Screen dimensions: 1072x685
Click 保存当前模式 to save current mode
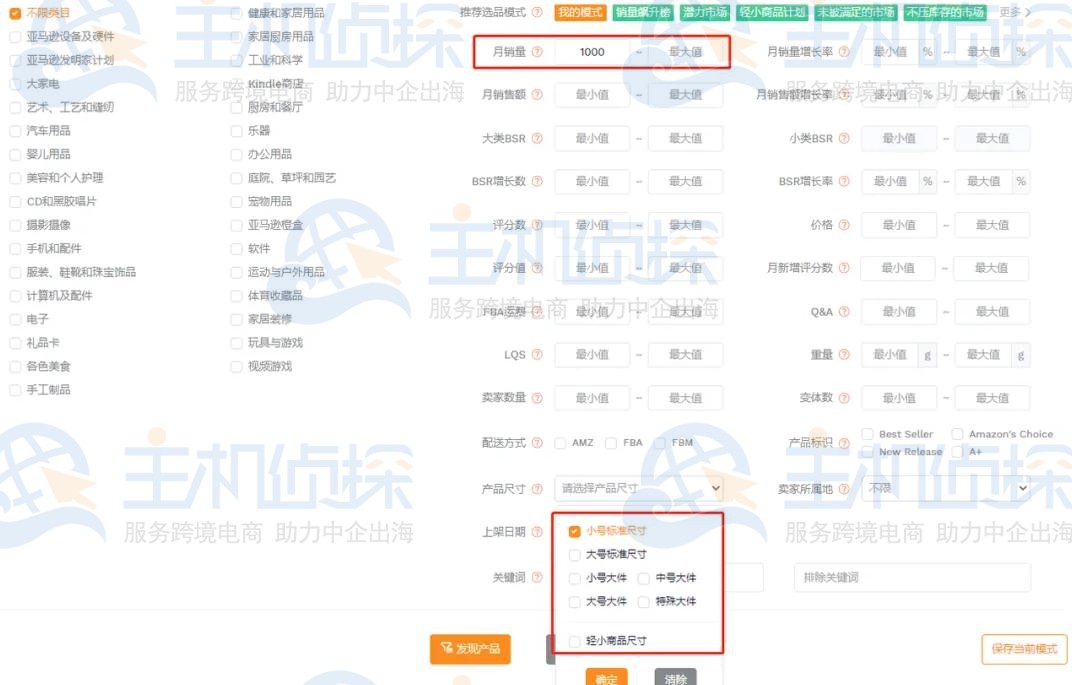pyautogui.click(x=1023, y=648)
